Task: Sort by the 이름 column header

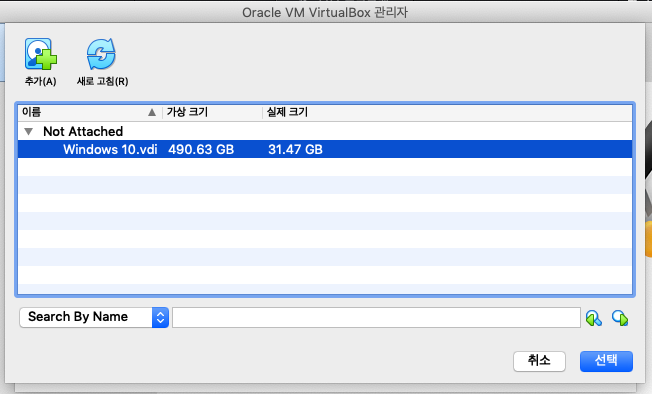Action: pyautogui.click(x=89, y=112)
